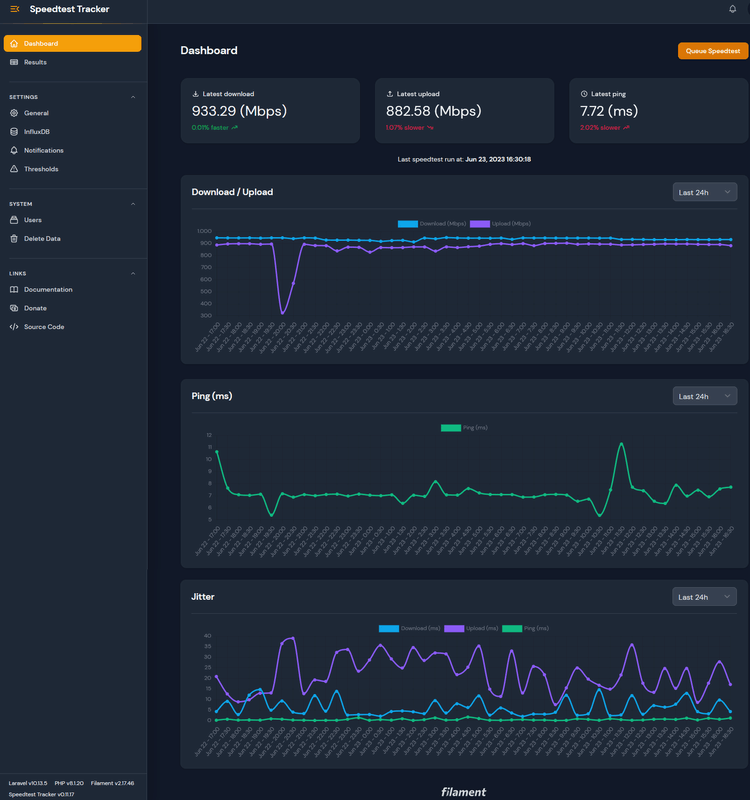Viewport: 750px width, 800px height.
Task: Open the Documentation link
Action: 48,290
